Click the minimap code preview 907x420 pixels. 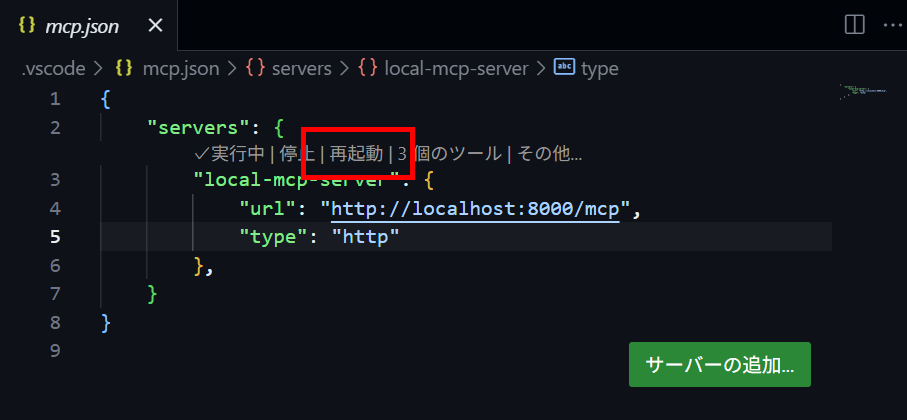coord(863,92)
